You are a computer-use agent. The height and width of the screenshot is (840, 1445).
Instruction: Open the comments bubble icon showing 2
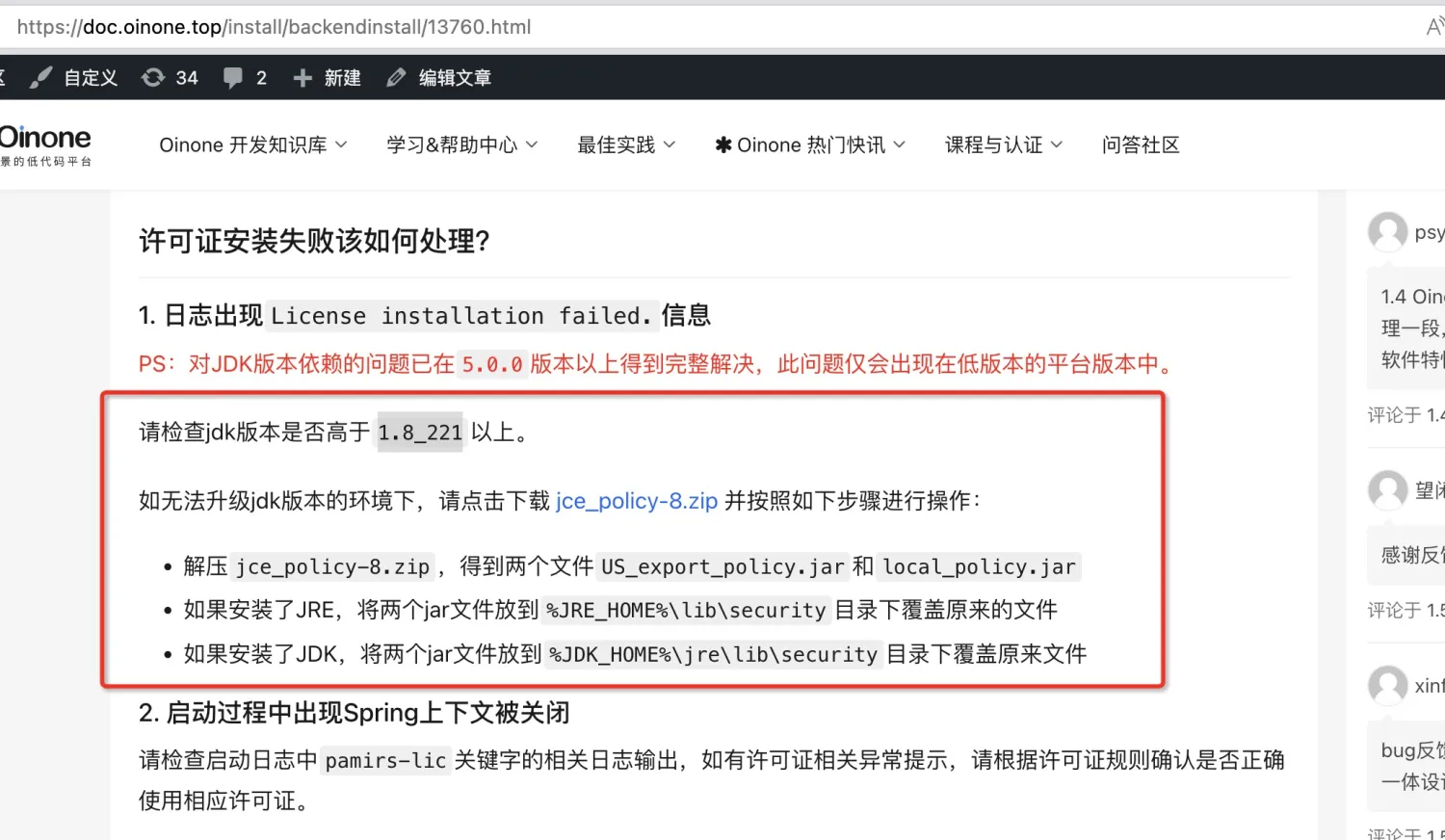coord(232,78)
